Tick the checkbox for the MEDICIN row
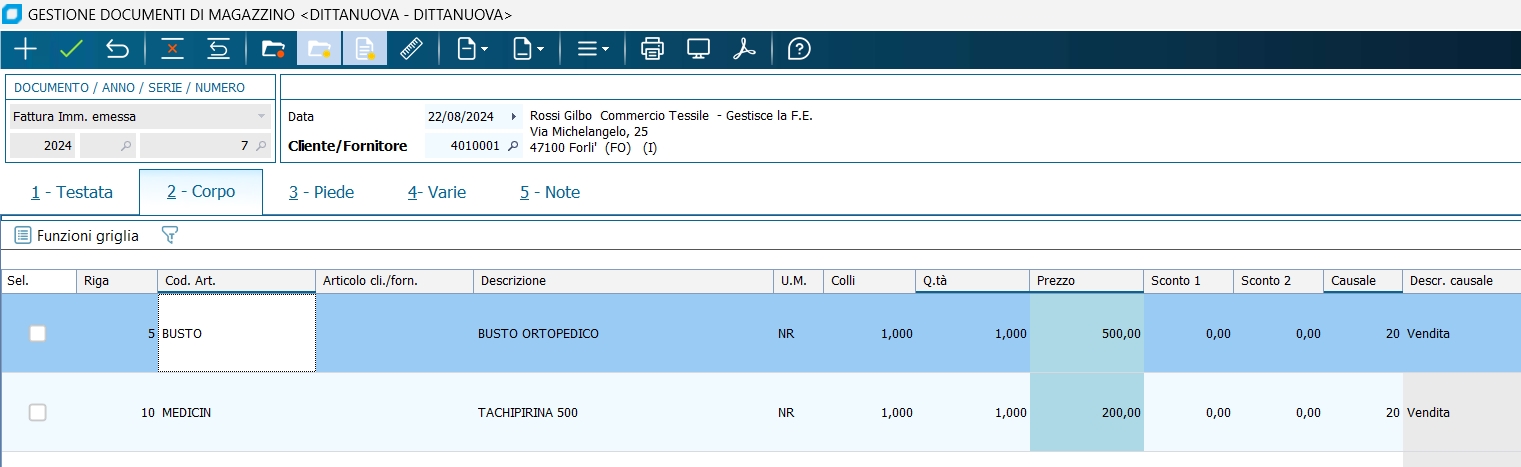This screenshot has width=1521, height=467. 38,412
